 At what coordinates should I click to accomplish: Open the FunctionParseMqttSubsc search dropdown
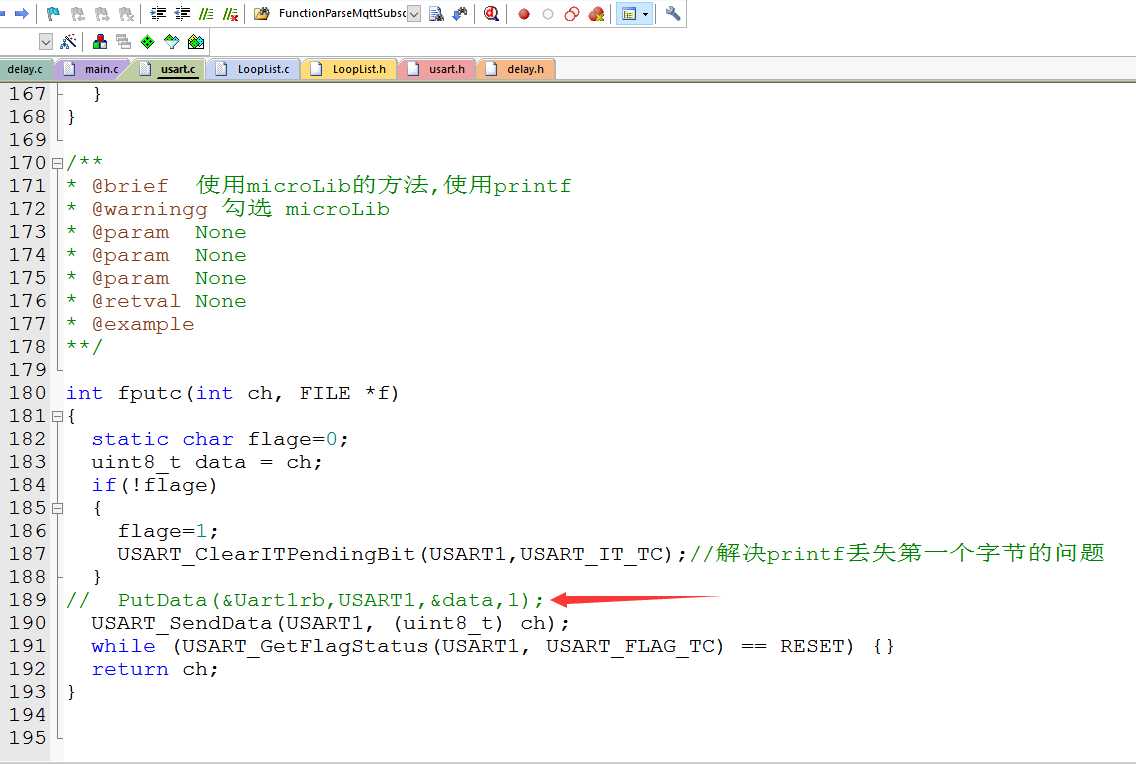point(414,14)
